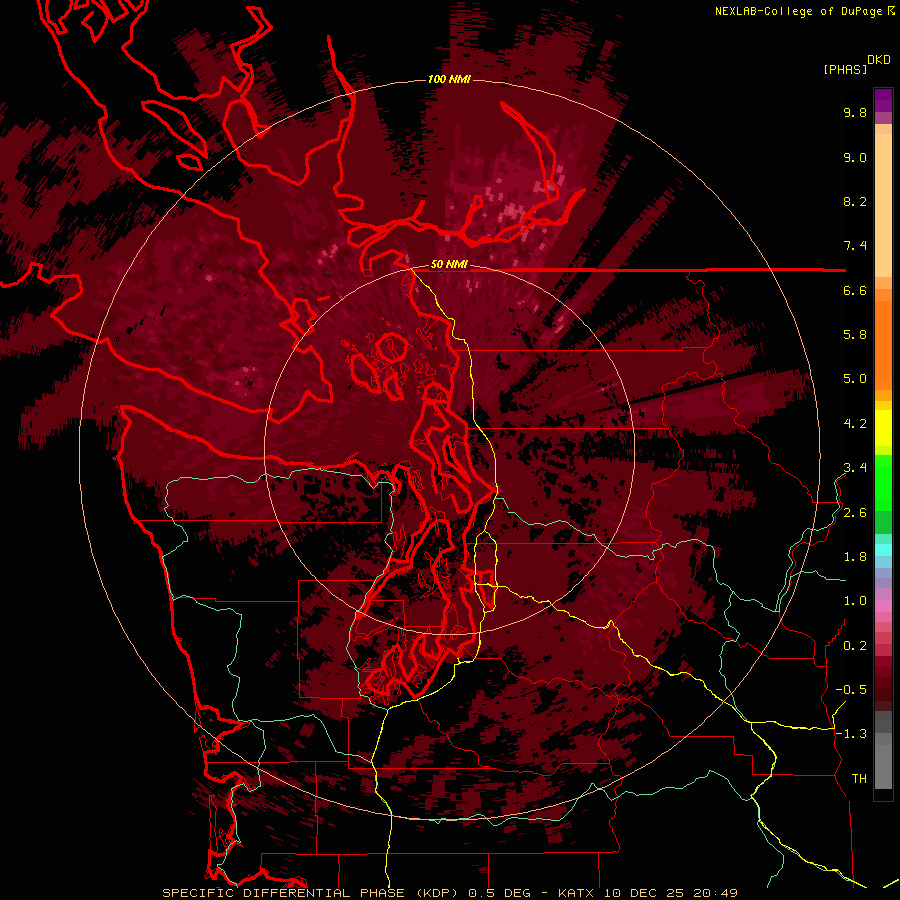Click the 3.4 value on the color scale
Viewport: 900px width, 900px height.
855,468
